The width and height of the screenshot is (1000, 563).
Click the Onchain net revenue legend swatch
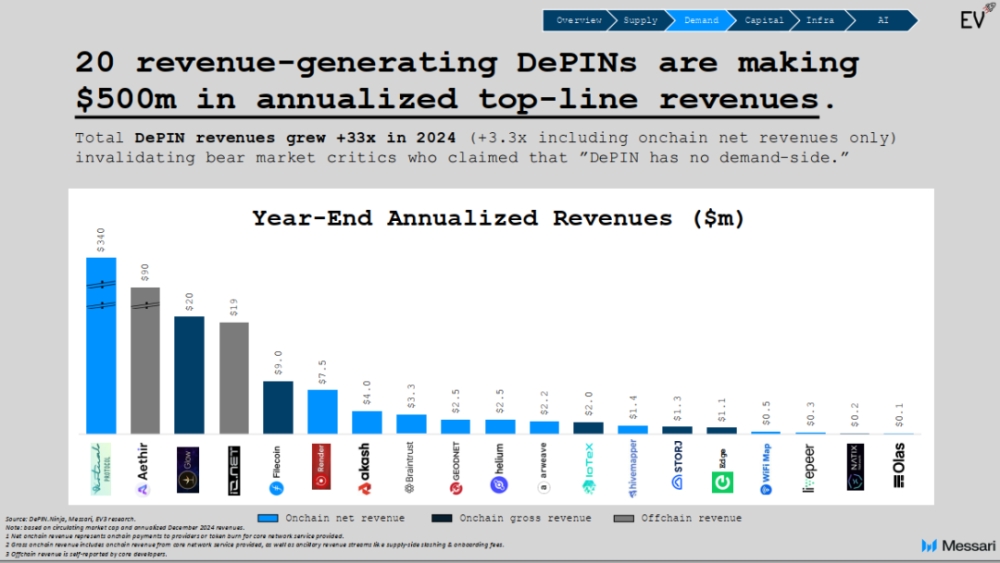point(266,518)
